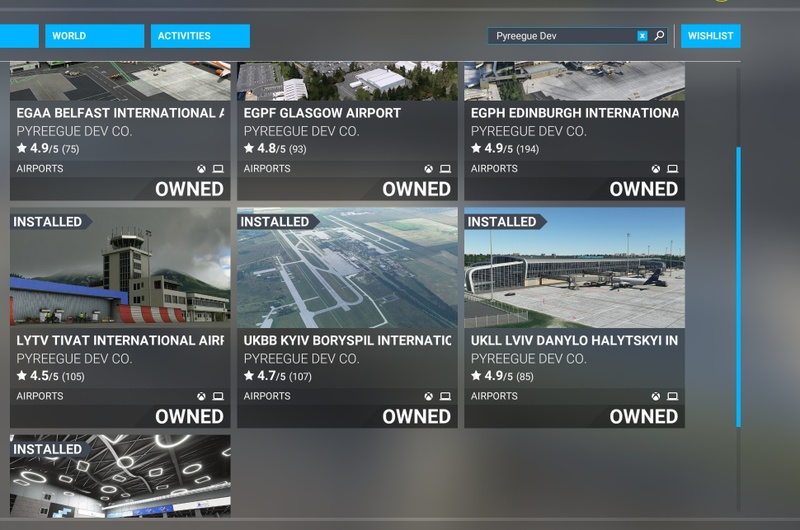Open the World tab
Viewport: 800px width, 530px height.
coord(94,36)
